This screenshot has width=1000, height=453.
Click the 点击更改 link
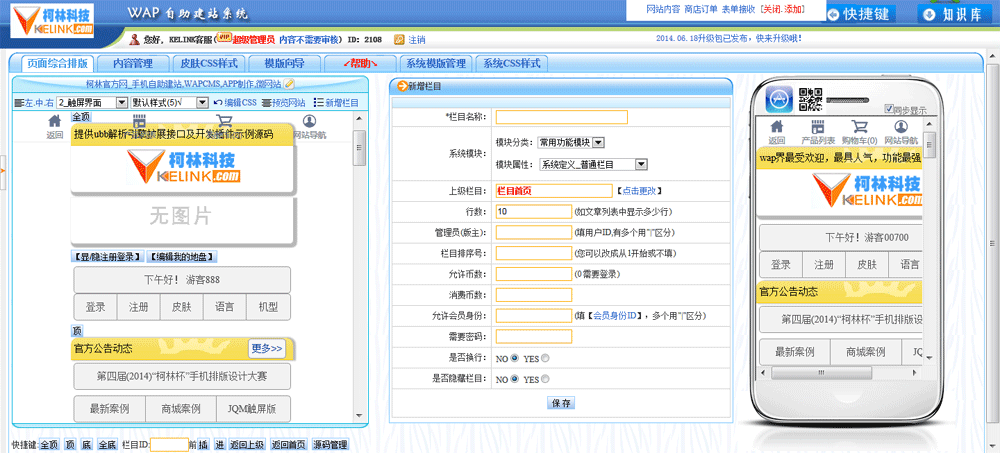pyautogui.click(x=639, y=191)
